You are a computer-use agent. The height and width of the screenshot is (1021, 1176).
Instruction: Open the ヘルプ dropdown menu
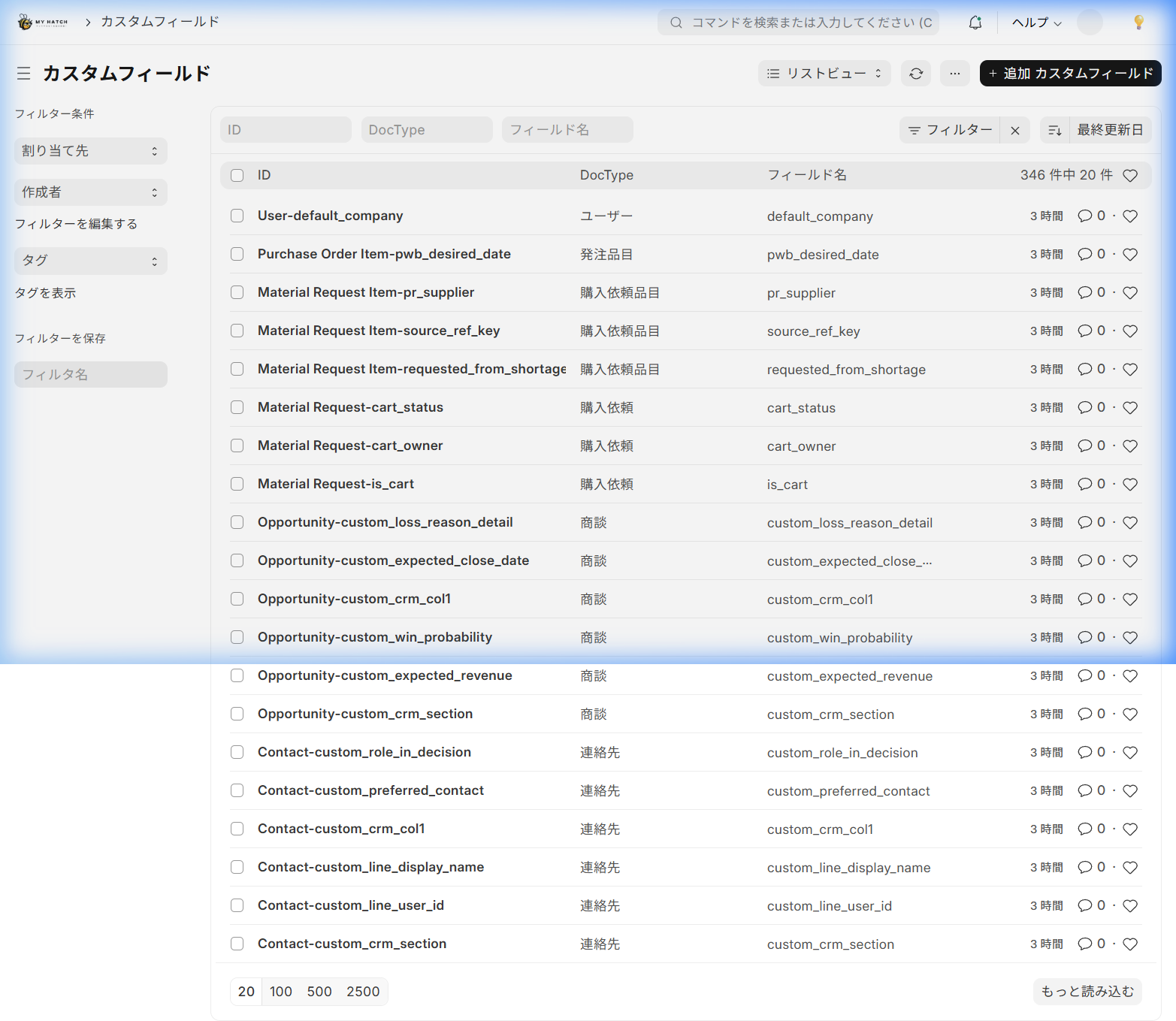click(x=1036, y=23)
